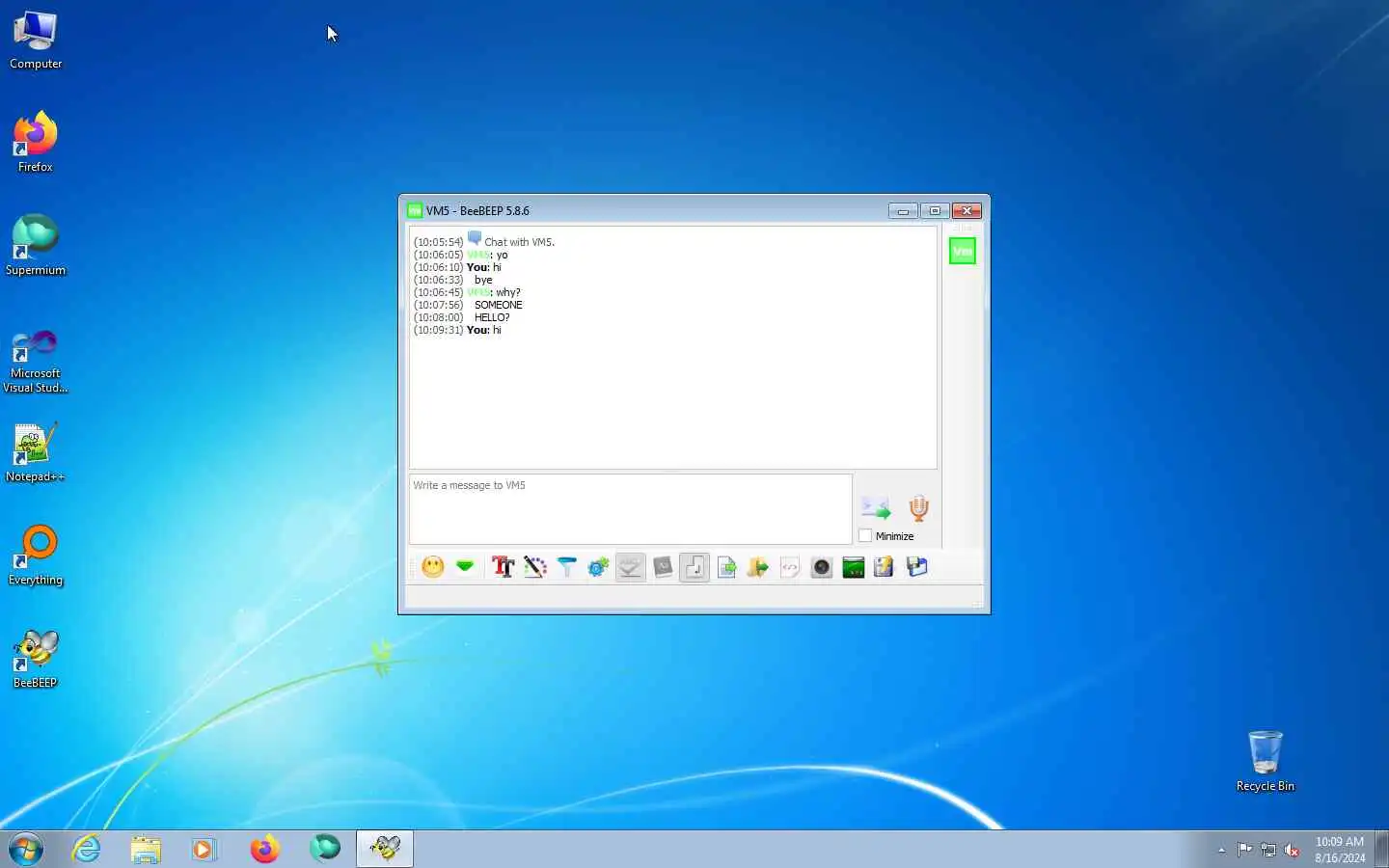Viewport: 1389px width, 868px height.
Task: Select the BeeBEEP desktop shortcut
Action: (36, 659)
